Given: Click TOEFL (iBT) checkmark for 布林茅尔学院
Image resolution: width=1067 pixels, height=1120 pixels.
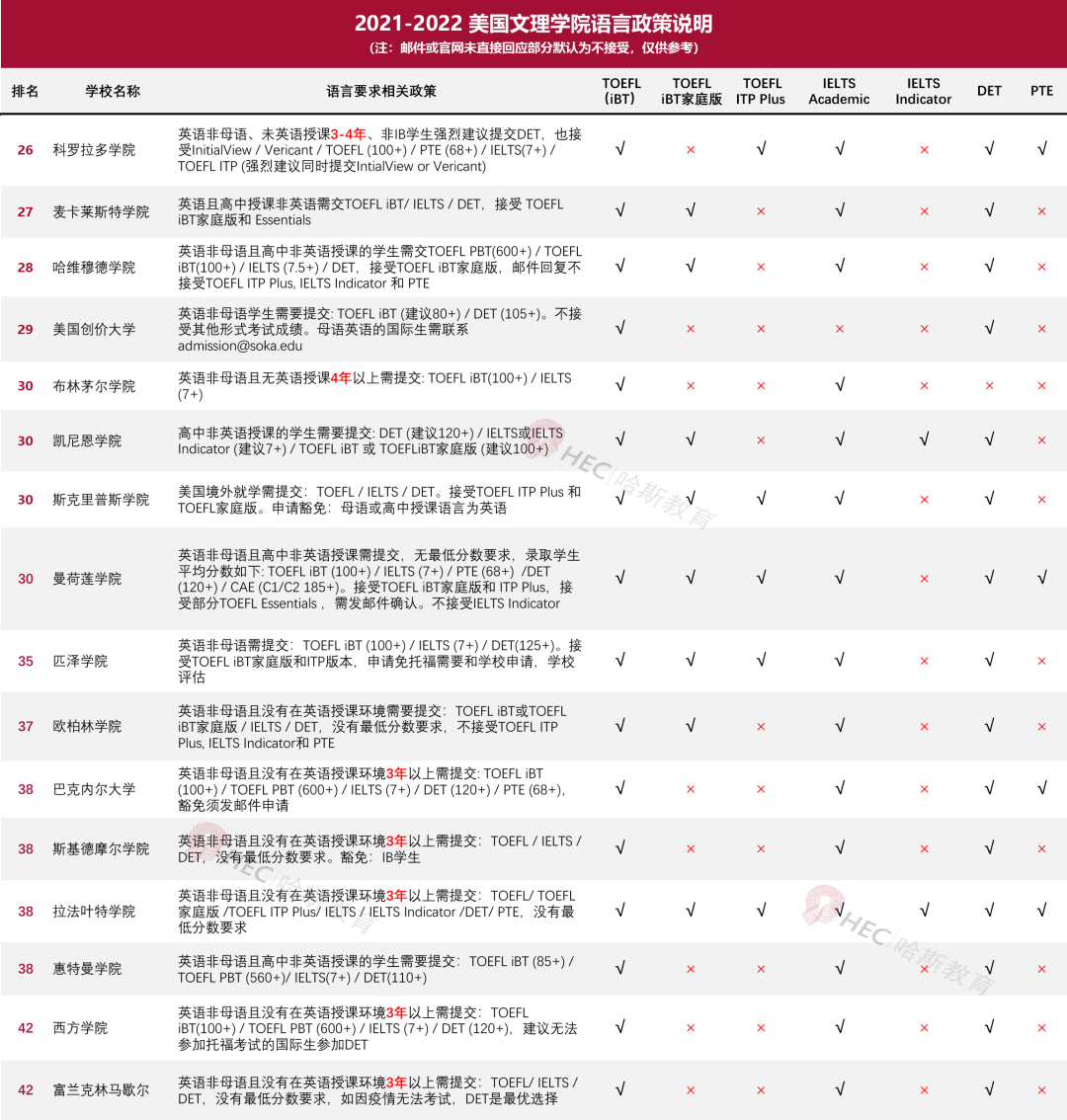Looking at the screenshot, I should pyautogui.click(x=620, y=384).
